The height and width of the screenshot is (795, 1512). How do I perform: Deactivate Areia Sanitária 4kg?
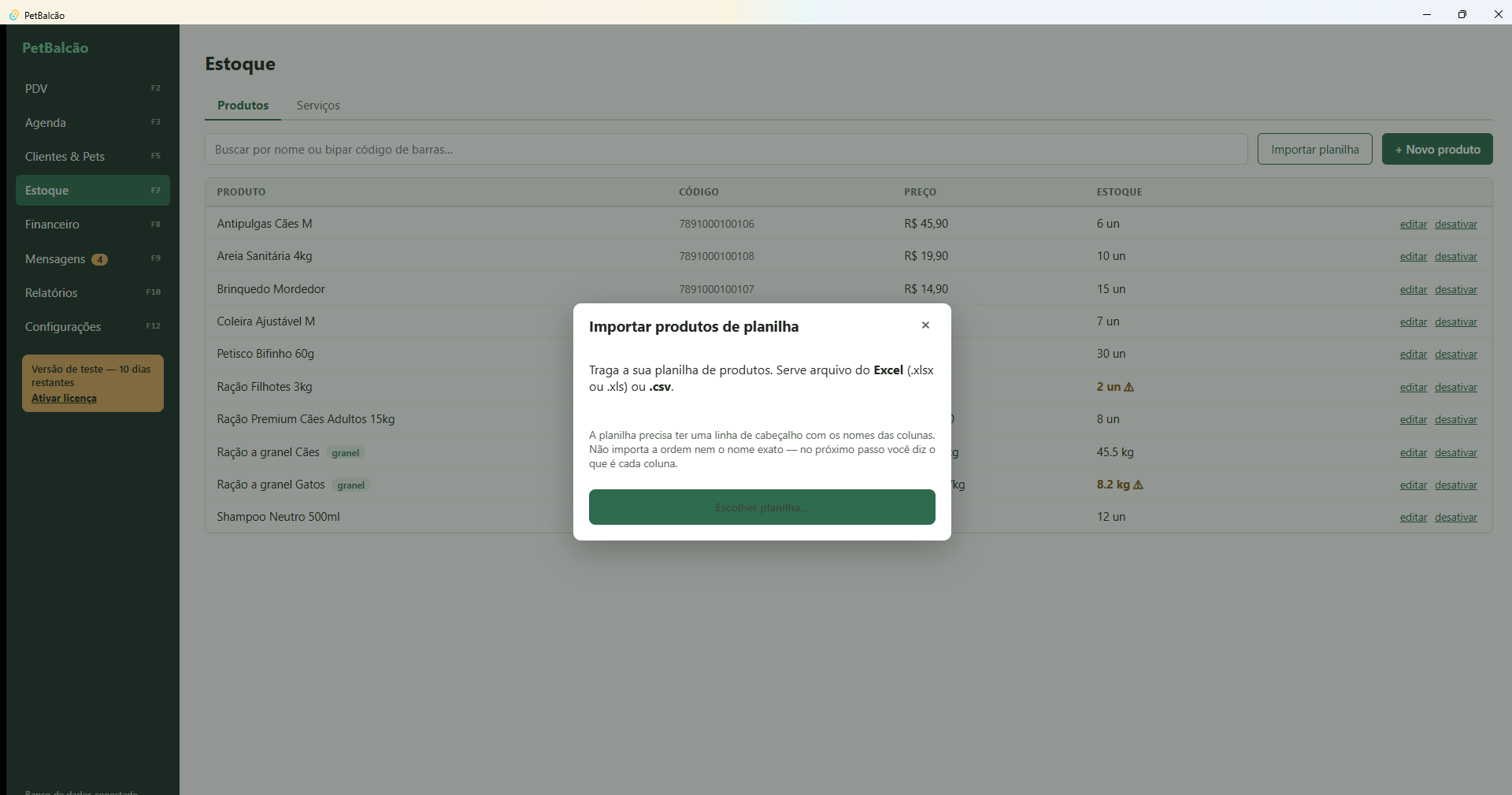pos(1456,257)
